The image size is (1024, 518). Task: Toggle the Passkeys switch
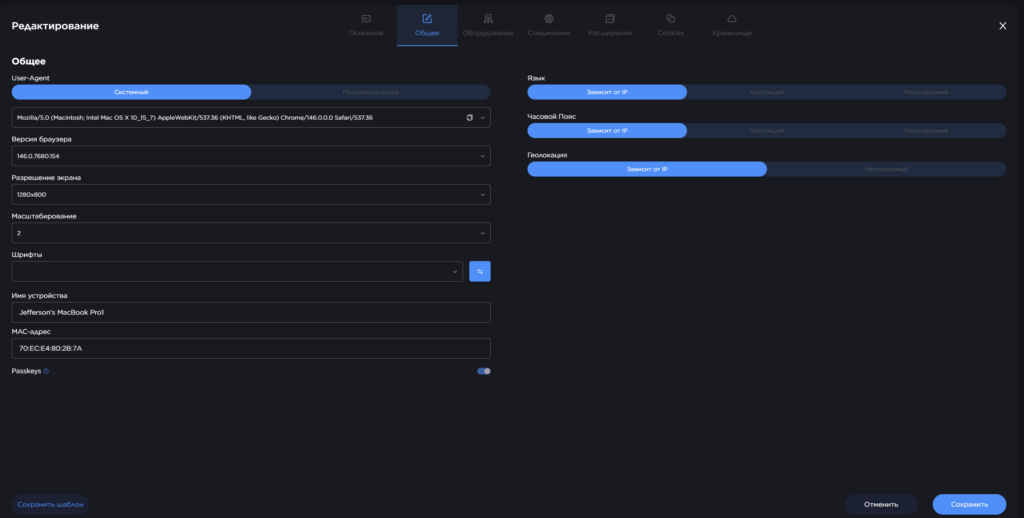click(x=484, y=371)
